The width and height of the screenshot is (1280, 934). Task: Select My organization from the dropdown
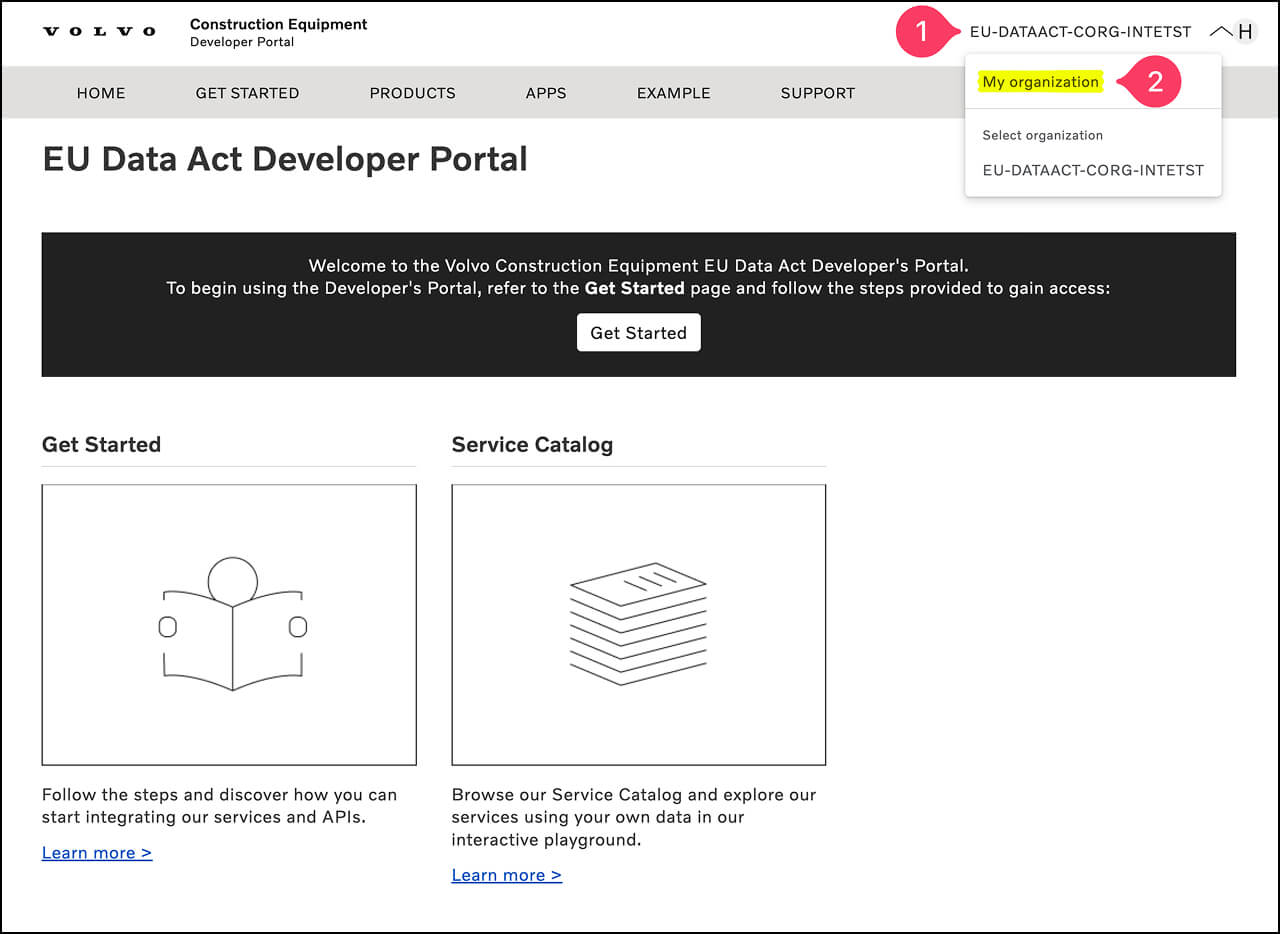pos(1040,82)
